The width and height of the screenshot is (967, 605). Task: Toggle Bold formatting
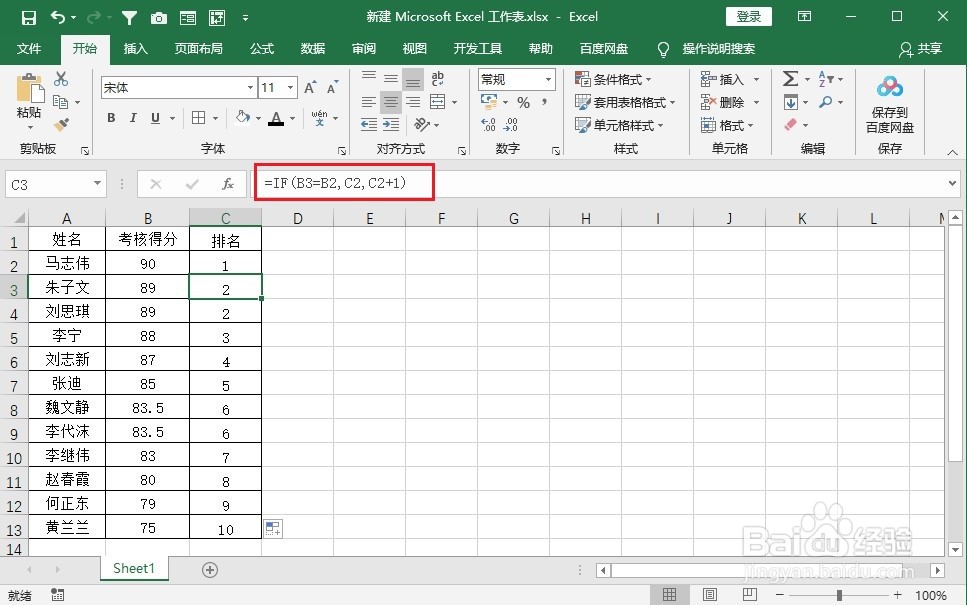pos(111,118)
